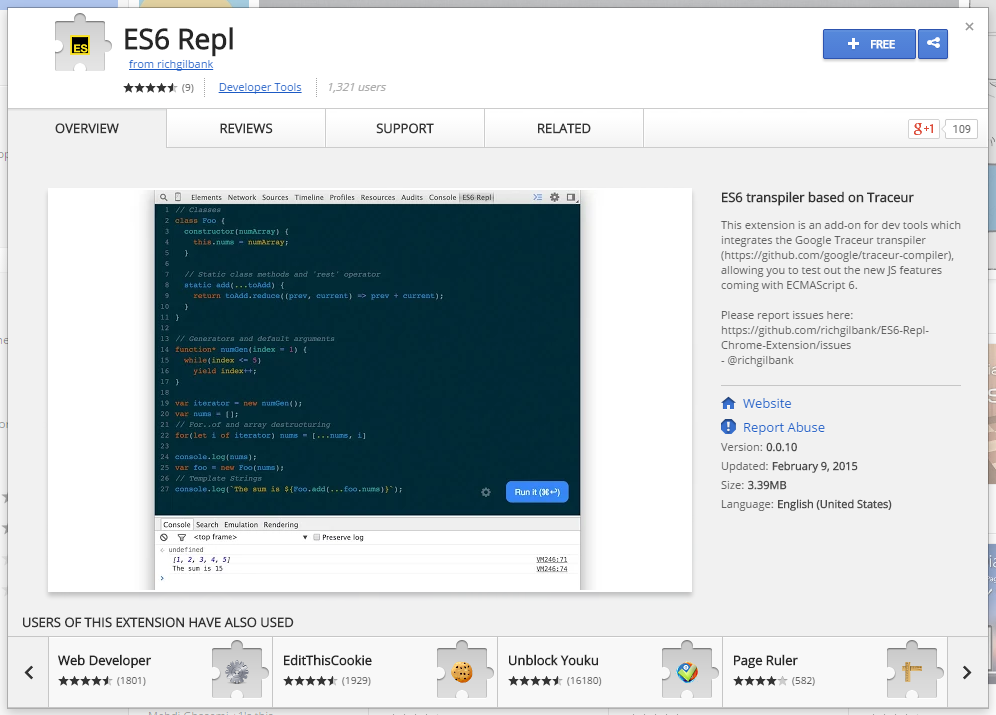Select the Search drawer tab
This screenshot has height=715, width=996.
click(x=207, y=525)
